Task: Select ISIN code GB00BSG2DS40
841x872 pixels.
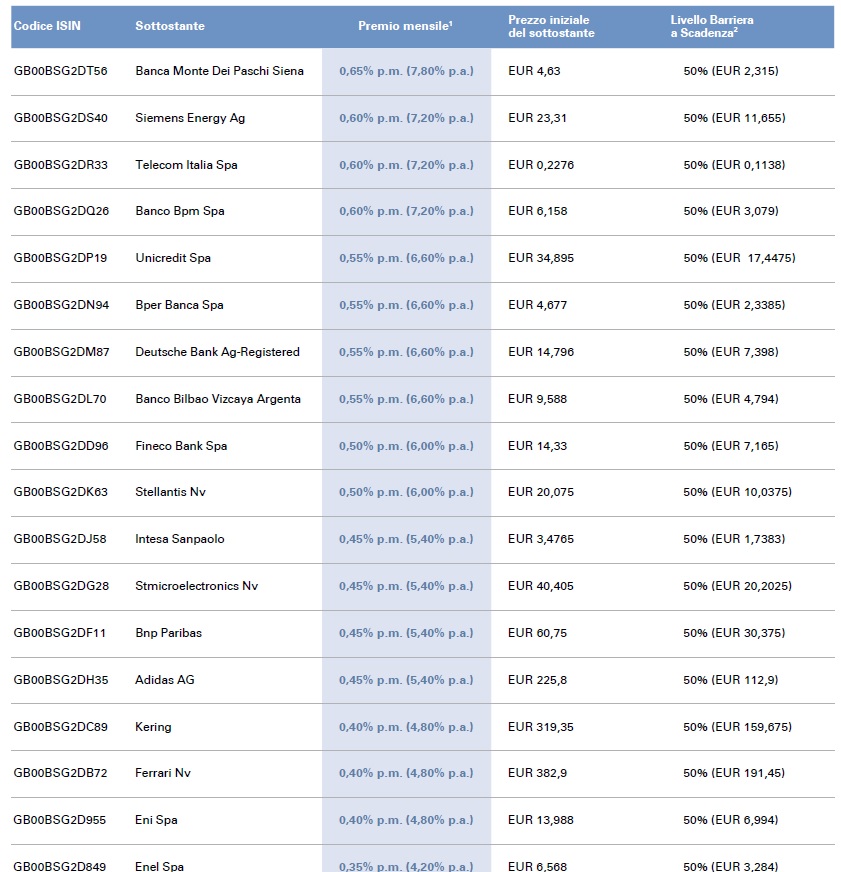Action: (x=61, y=118)
